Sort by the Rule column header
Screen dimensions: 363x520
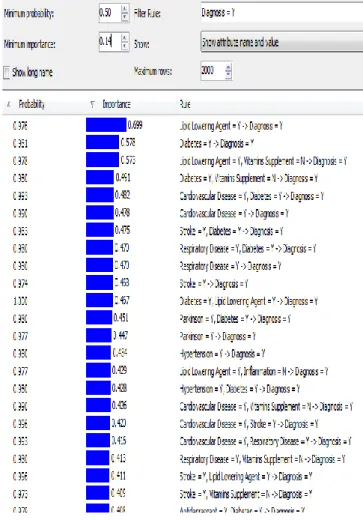click(185, 104)
